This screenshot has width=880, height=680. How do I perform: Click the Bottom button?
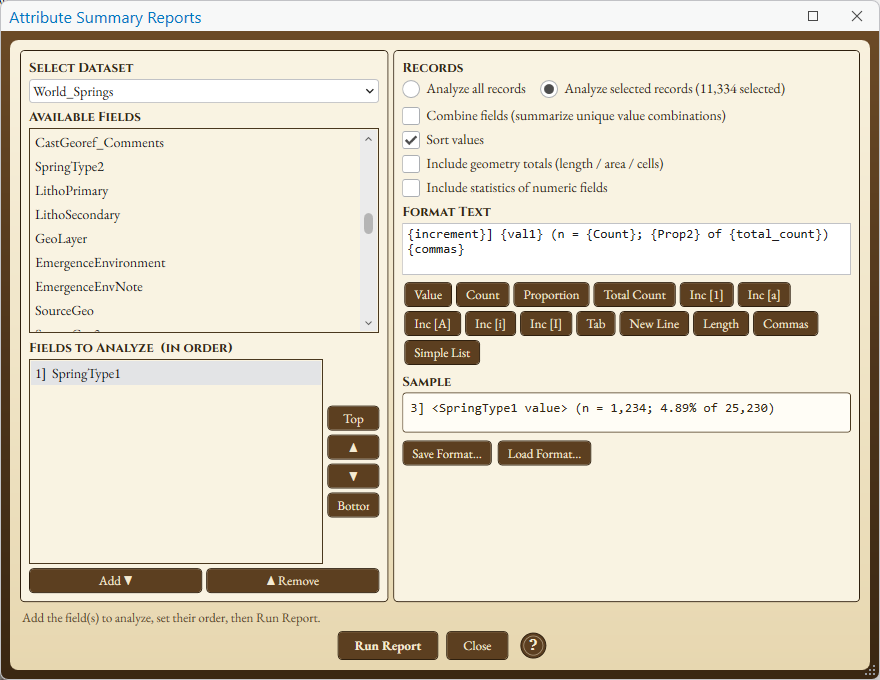pyautogui.click(x=353, y=506)
